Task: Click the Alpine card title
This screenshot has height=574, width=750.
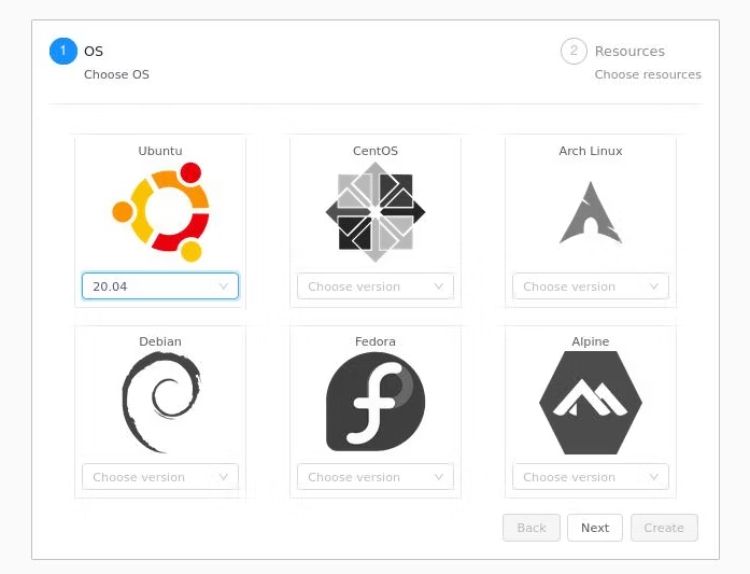Action: tap(591, 342)
